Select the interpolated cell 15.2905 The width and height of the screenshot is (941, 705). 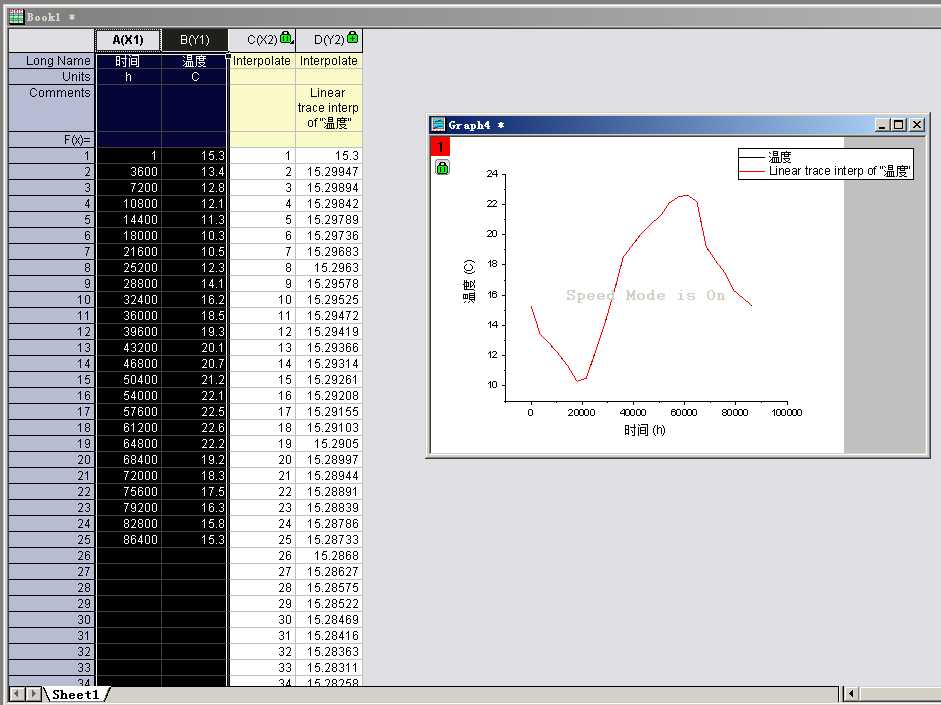coord(329,443)
